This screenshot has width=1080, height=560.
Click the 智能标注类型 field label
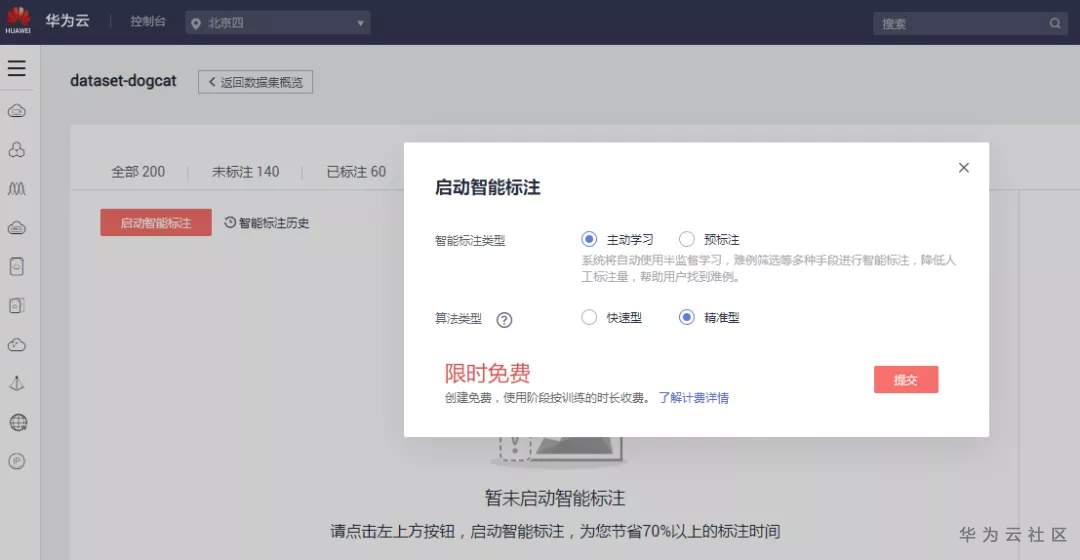470,240
